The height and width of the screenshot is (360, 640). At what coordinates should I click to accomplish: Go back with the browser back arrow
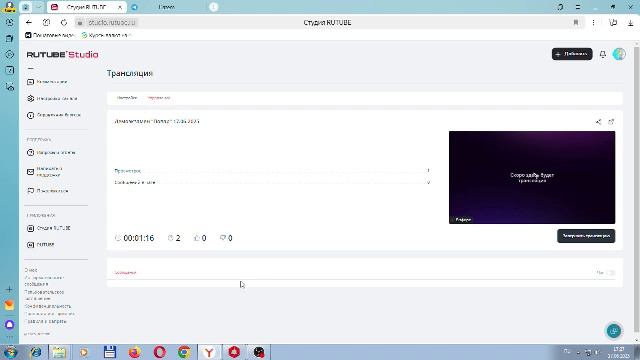pos(29,22)
